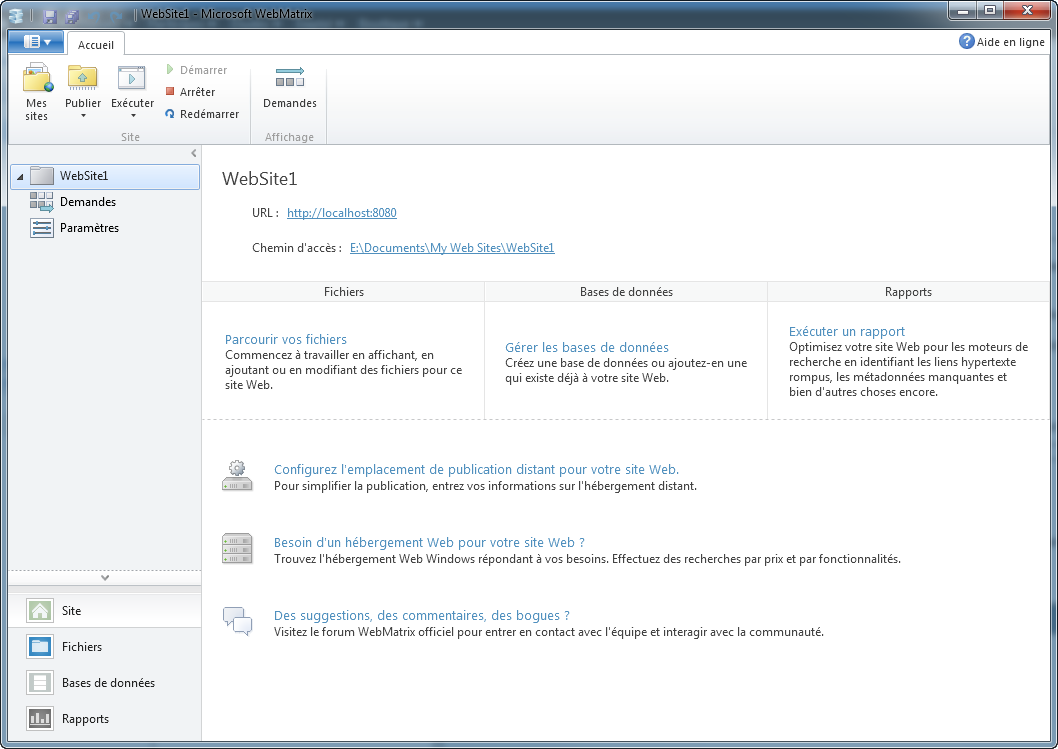Image resolution: width=1058 pixels, height=749 pixels.
Task: Click Parcourir vos fichiers link
Action: (286, 340)
